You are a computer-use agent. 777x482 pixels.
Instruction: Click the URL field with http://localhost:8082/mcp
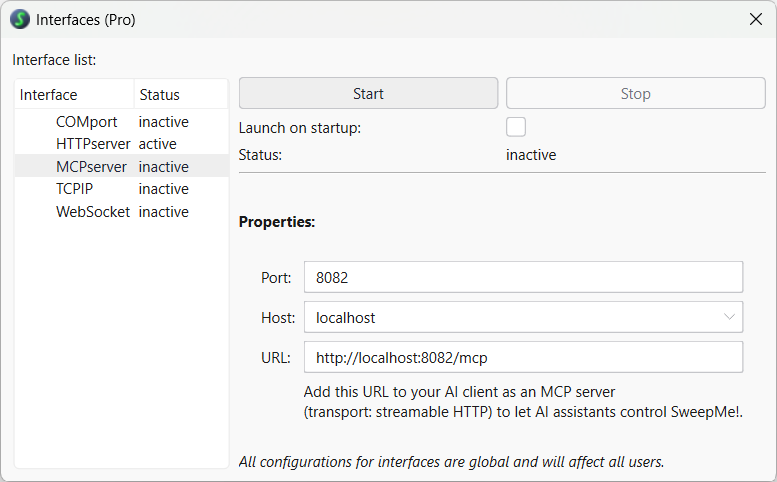(523, 357)
